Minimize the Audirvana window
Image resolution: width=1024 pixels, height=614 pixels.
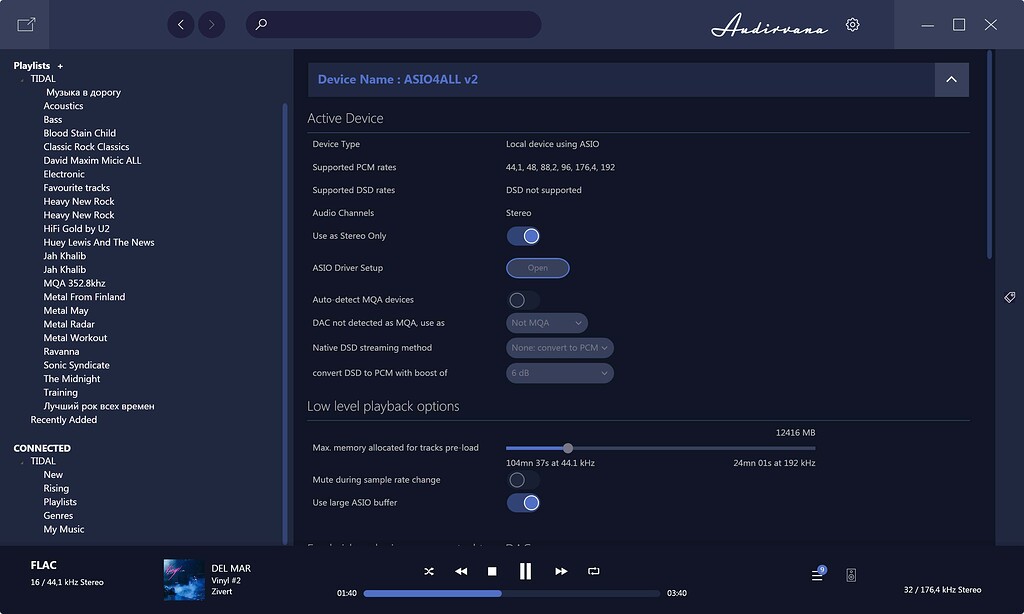tap(927, 25)
